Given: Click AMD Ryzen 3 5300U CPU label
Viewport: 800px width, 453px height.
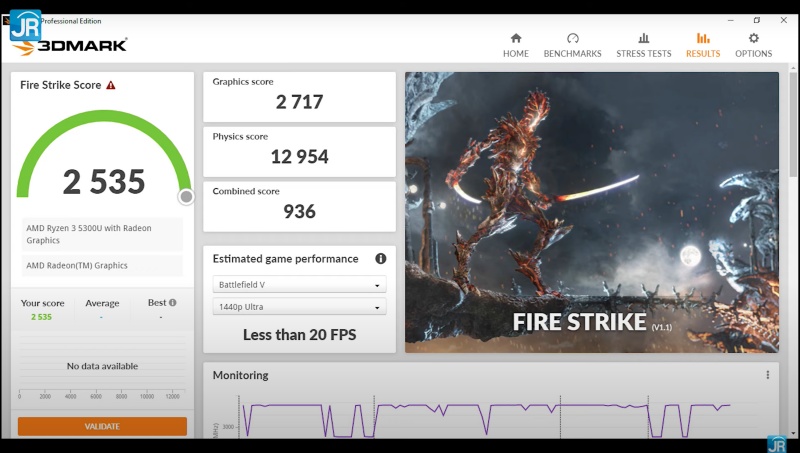Looking at the screenshot, I should click(102, 234).
